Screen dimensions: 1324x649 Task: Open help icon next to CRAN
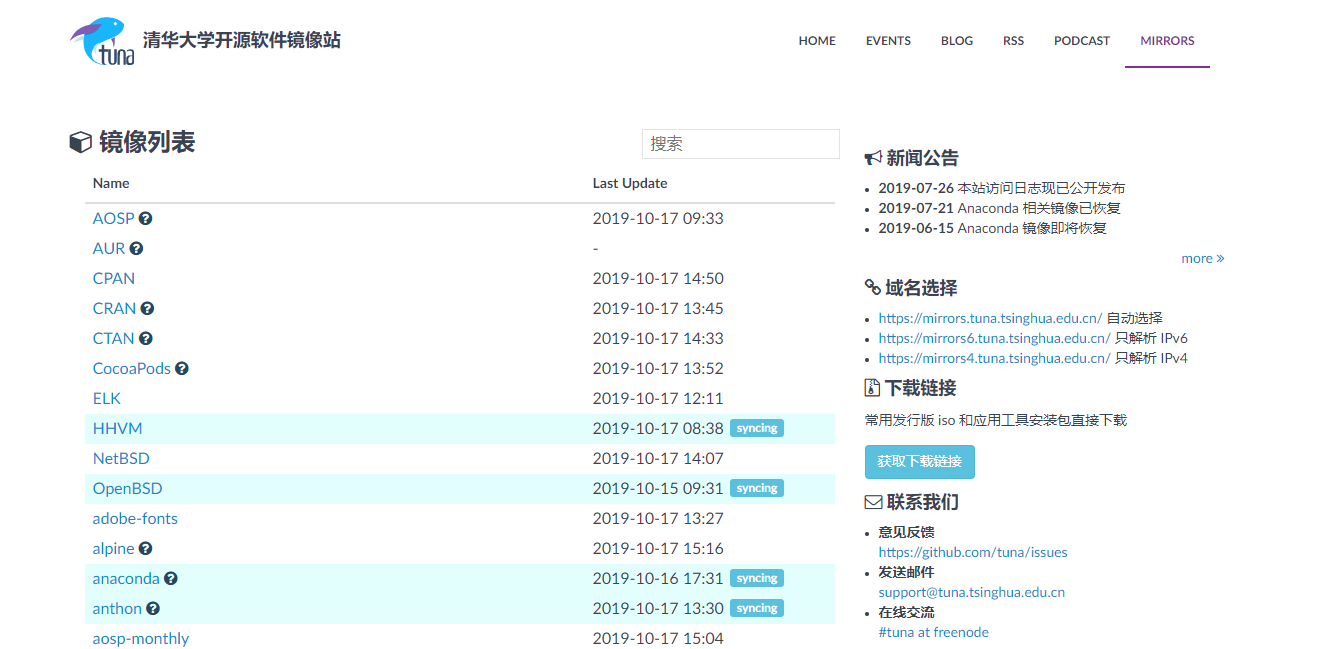[x=148, y=308]
